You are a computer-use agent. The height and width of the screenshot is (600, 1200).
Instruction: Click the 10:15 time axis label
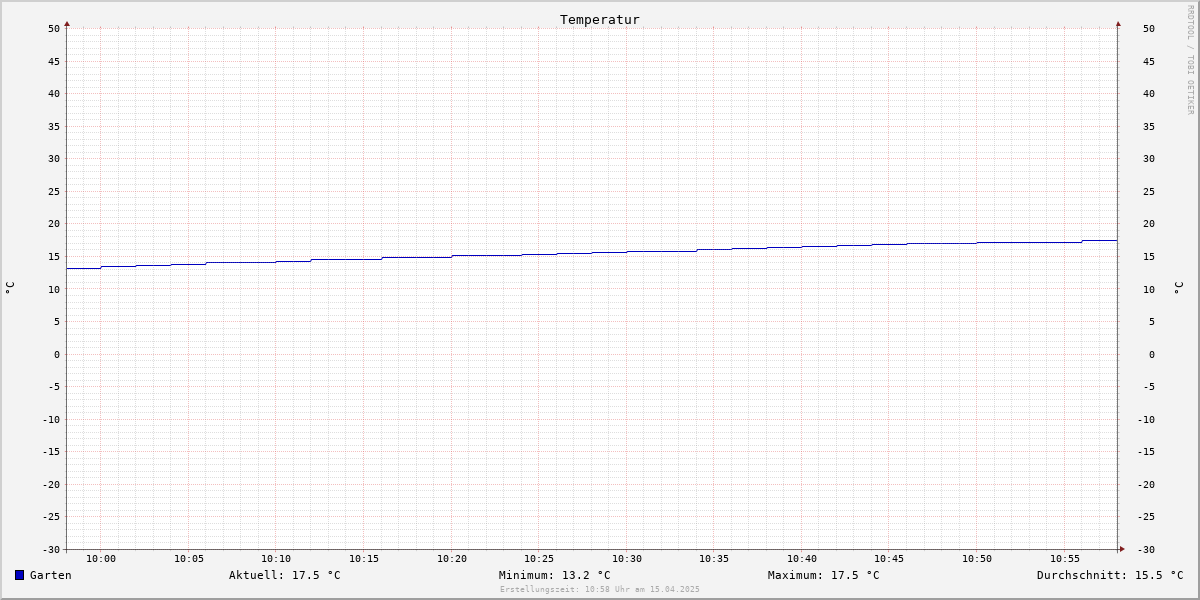364,559
